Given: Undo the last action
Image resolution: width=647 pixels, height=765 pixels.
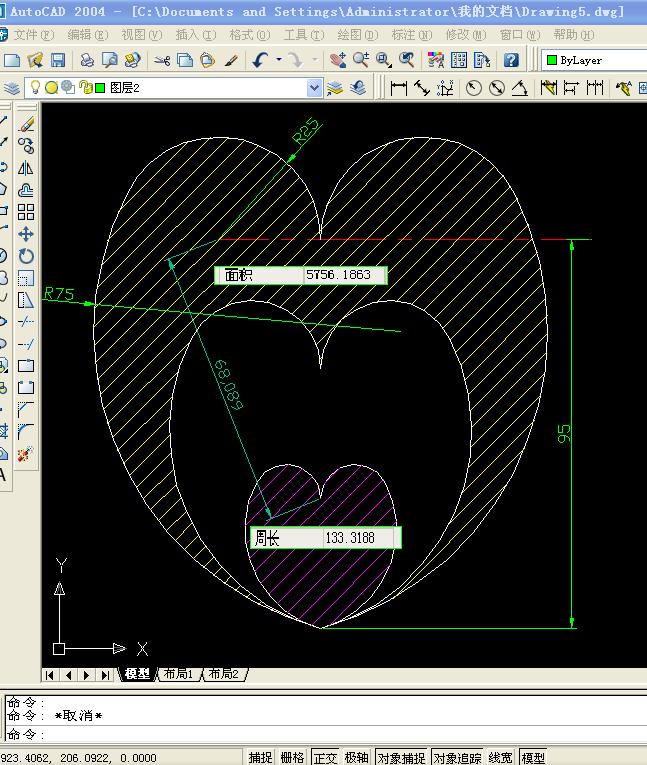Looking at the screenshot, I should pos(260,60).
